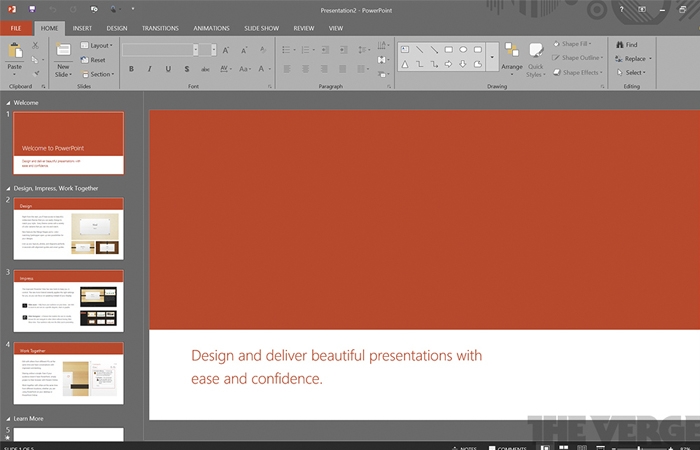Click the Paste clipboard icon

(15, 50)
